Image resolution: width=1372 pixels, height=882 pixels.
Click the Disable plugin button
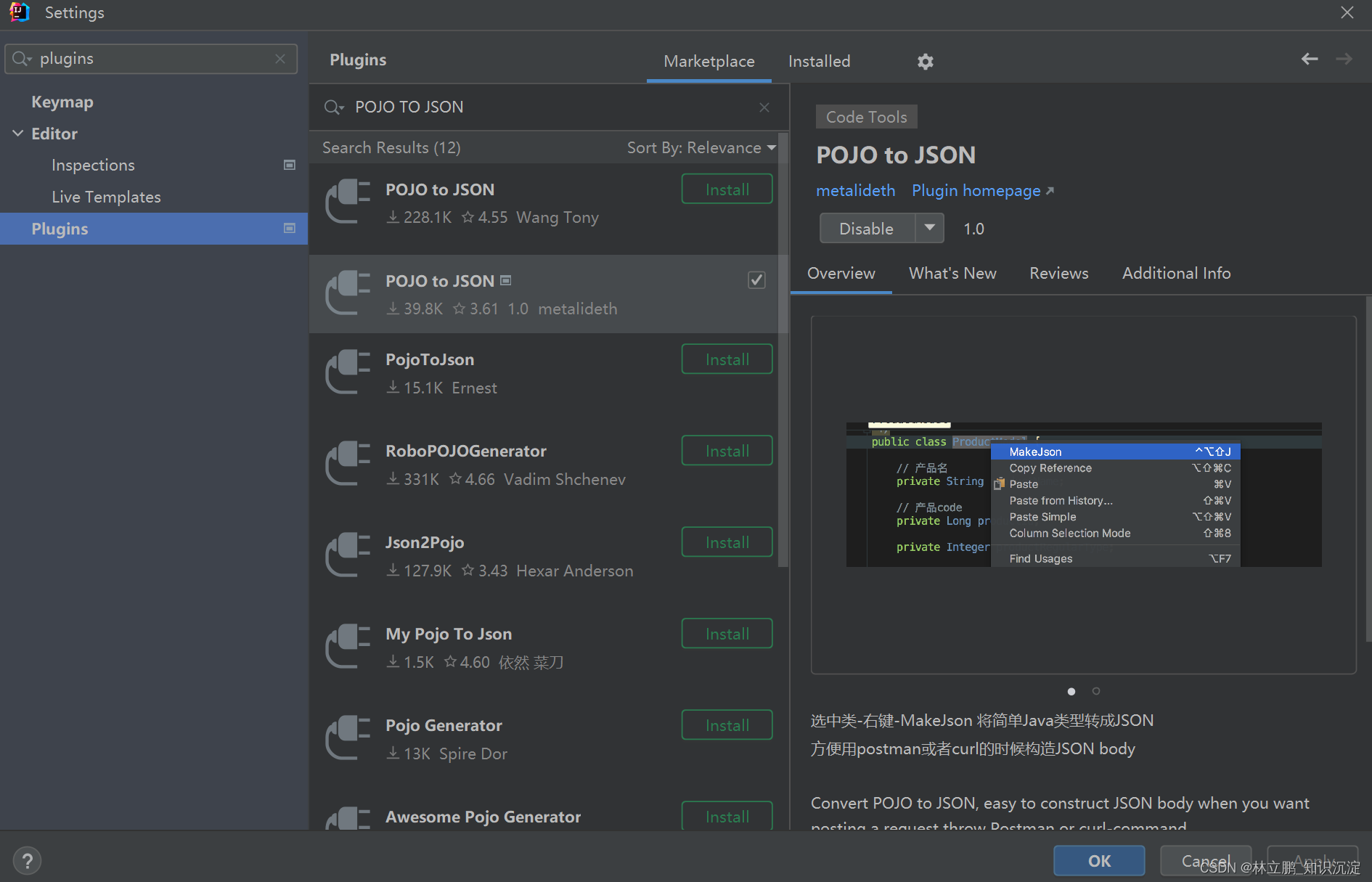[x=867, y=228]
